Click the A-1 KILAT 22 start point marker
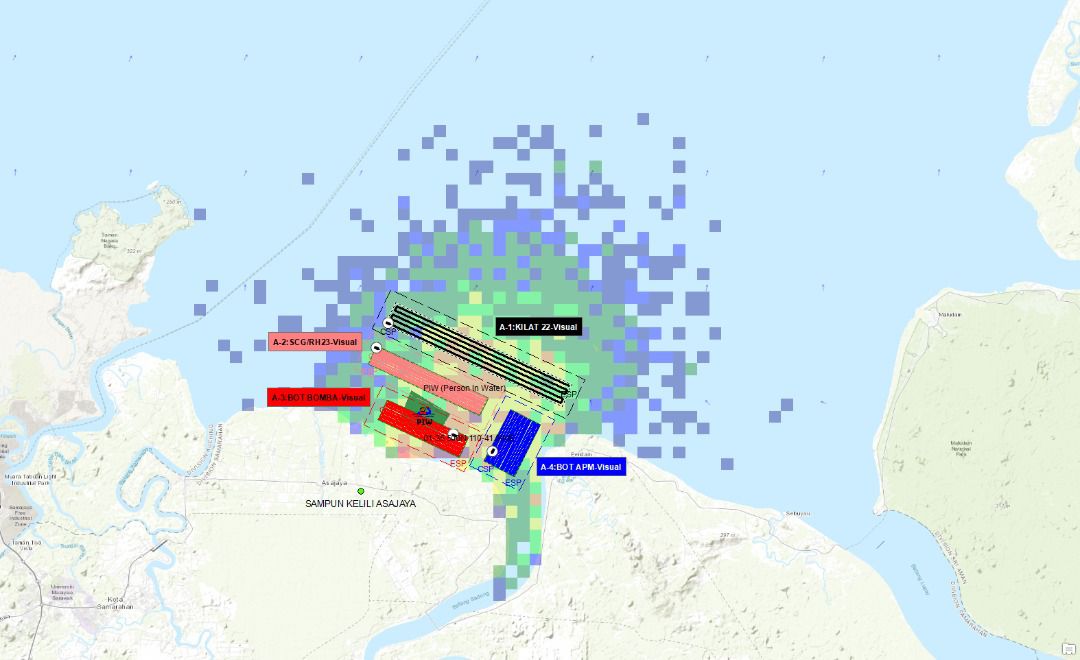The height and width of the screenshot is (660, 1080). 388,323
